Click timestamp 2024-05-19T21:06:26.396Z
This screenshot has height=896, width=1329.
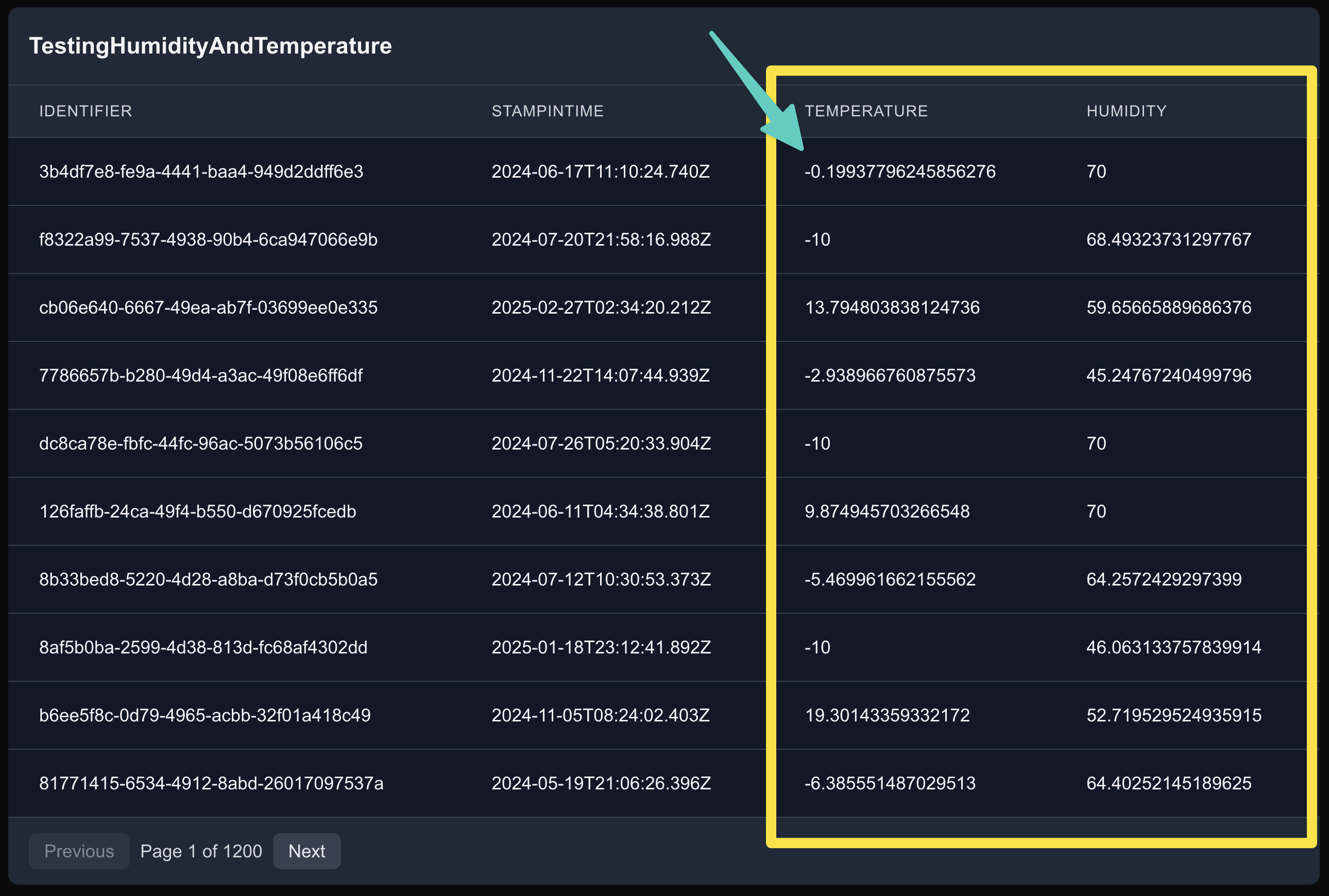[601, 783]
